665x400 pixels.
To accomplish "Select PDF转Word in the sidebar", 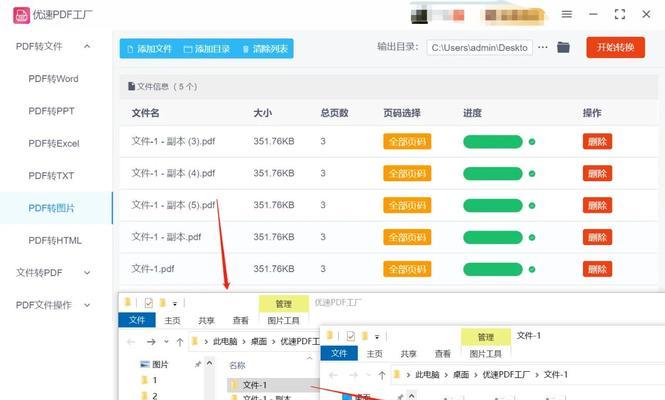I will click(x=53, y=79).
